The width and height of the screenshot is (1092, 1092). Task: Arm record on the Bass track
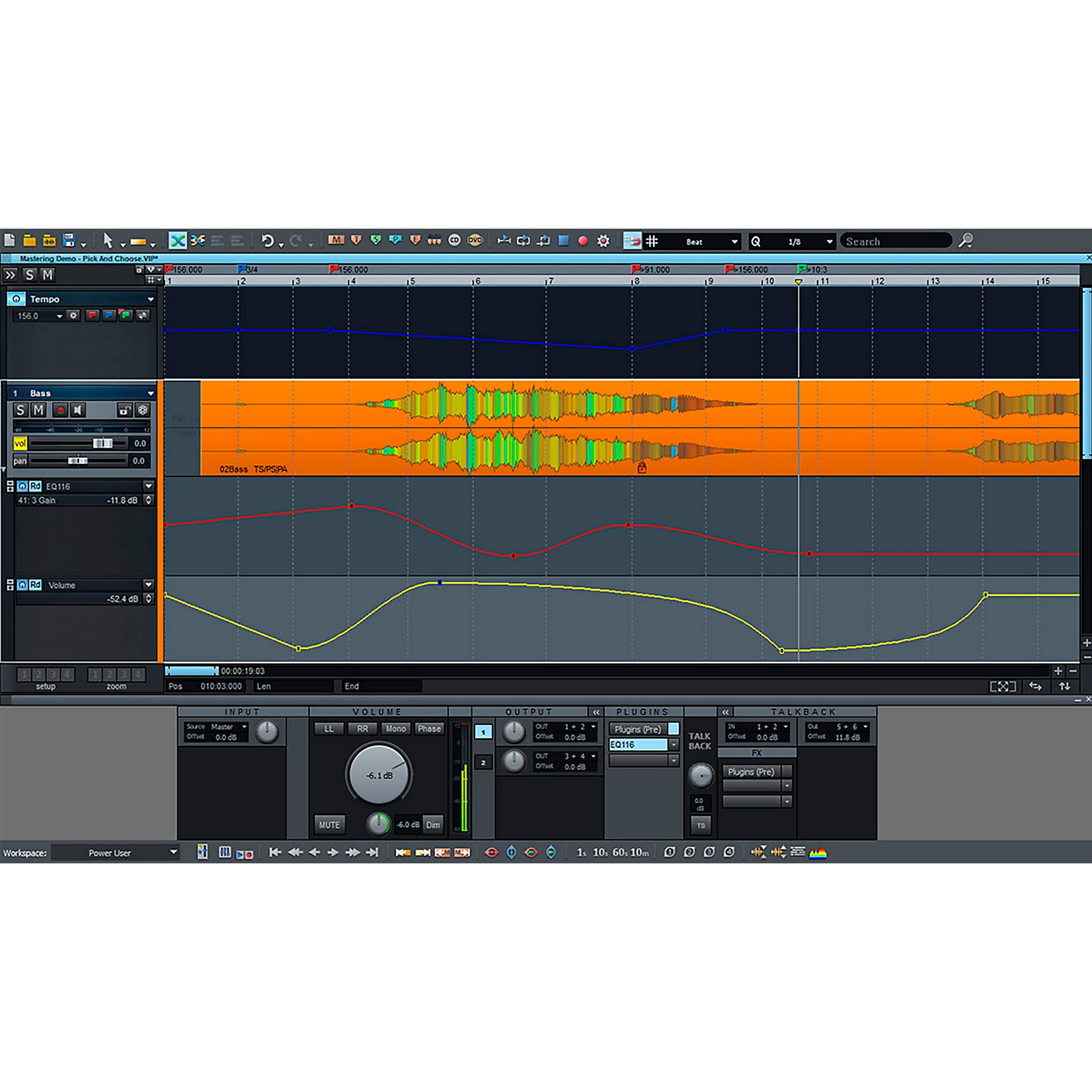(x=60, y=410)
